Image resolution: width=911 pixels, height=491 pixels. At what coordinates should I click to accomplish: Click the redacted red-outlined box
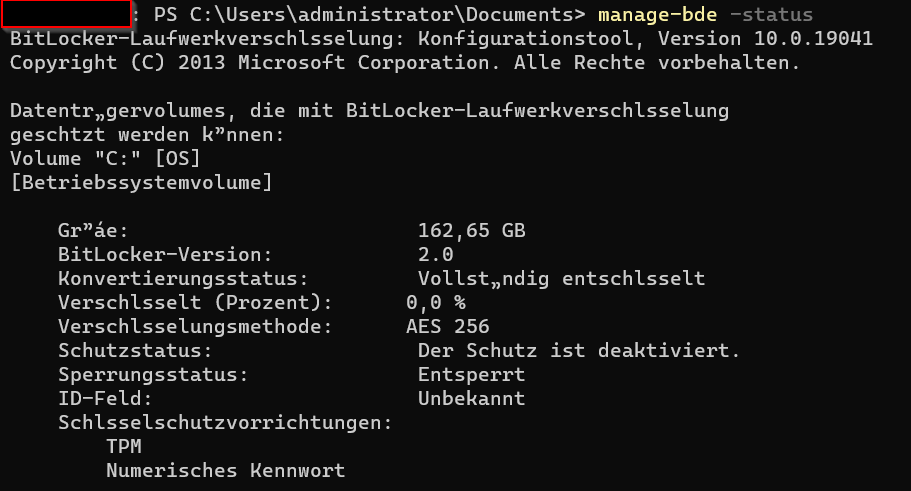[x=66, y=14]
